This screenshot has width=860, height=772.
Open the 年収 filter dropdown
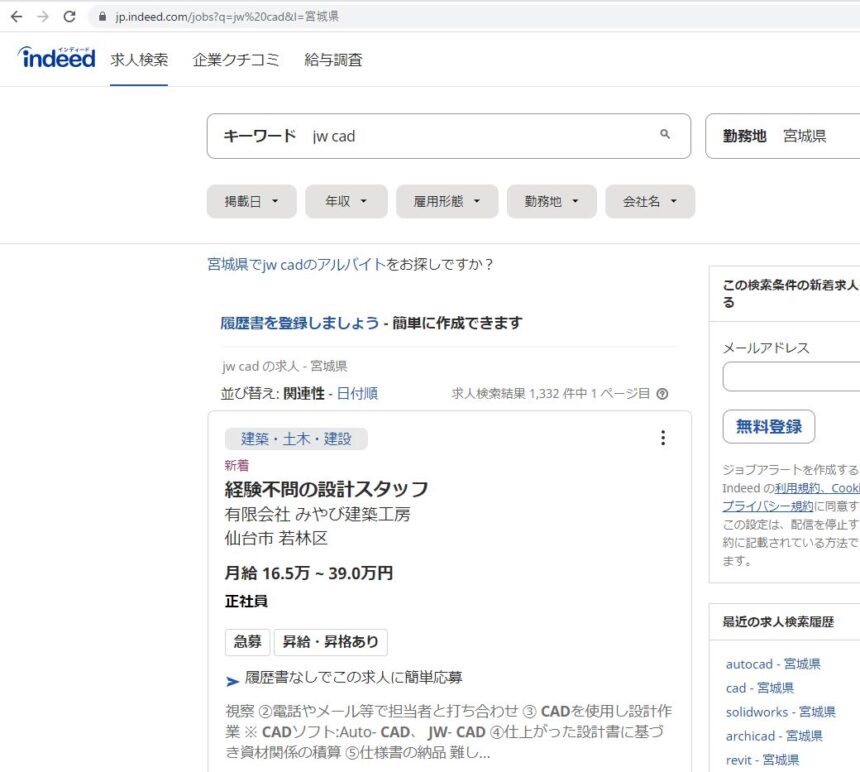click(x=346, y=202)
